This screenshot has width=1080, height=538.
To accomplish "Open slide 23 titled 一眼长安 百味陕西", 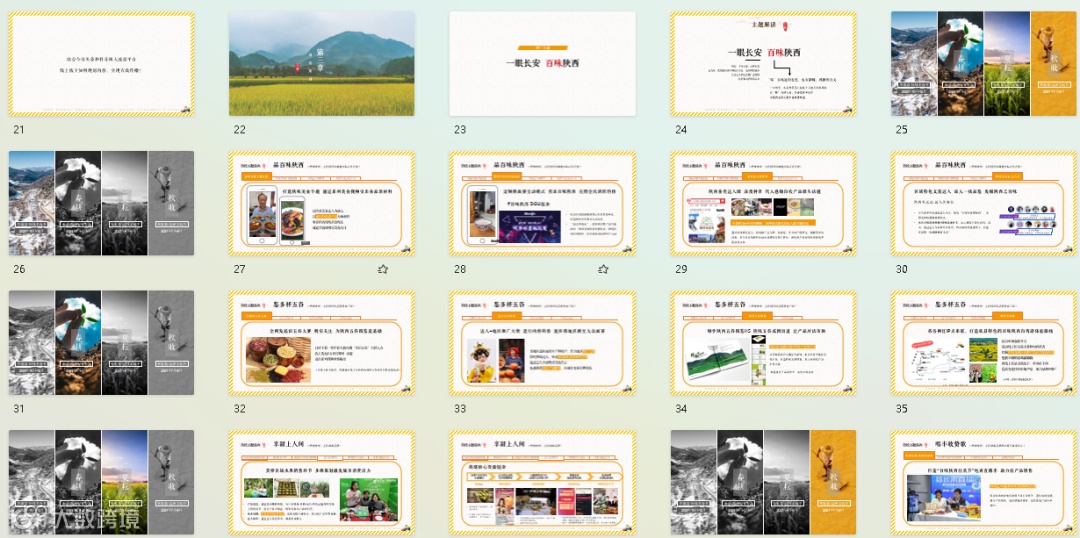I will pos(543,63).
